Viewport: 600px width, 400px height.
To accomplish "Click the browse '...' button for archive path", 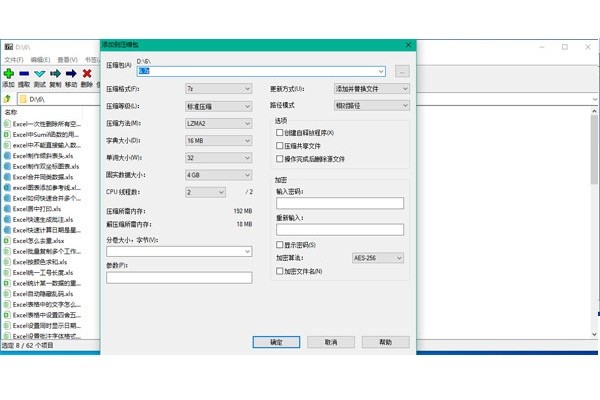I will pyautogui.click(x=401, y=72).
